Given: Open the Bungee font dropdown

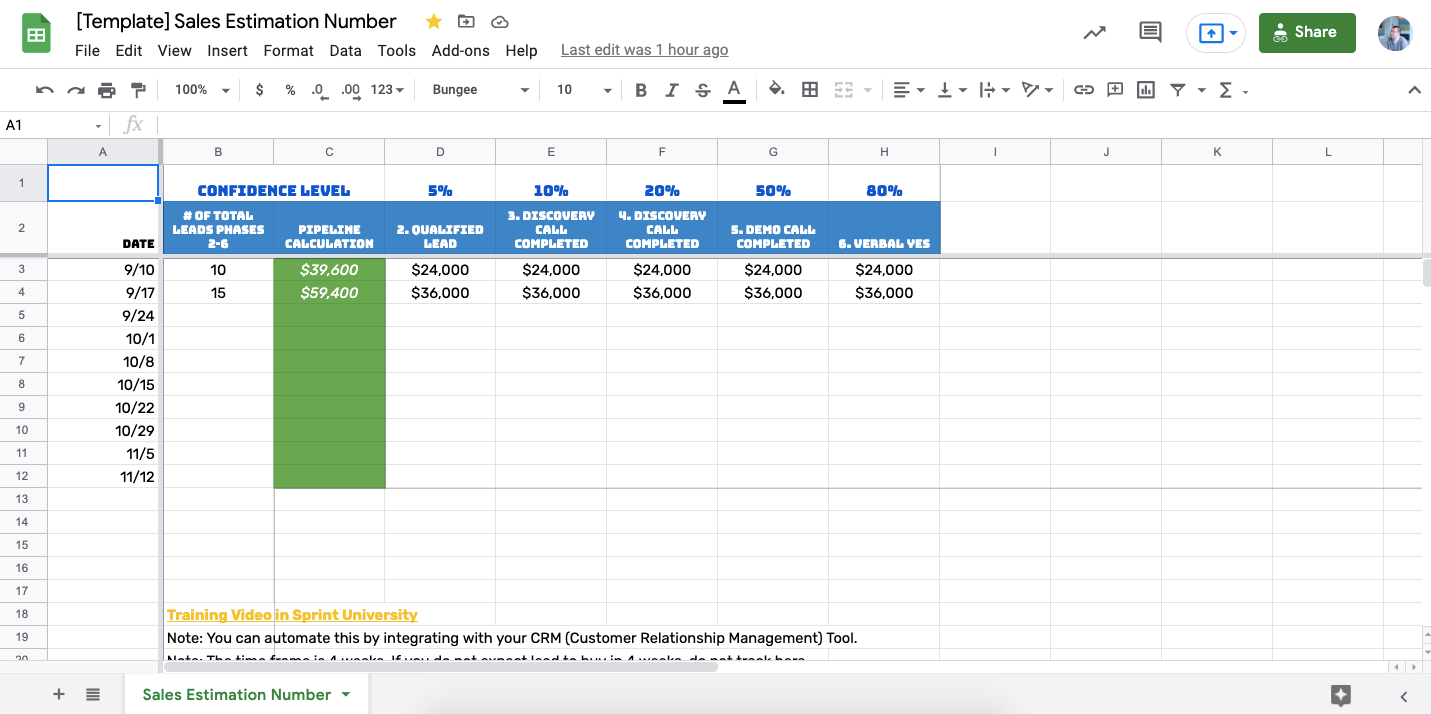Looking at the screenshot, I should 480,90.
